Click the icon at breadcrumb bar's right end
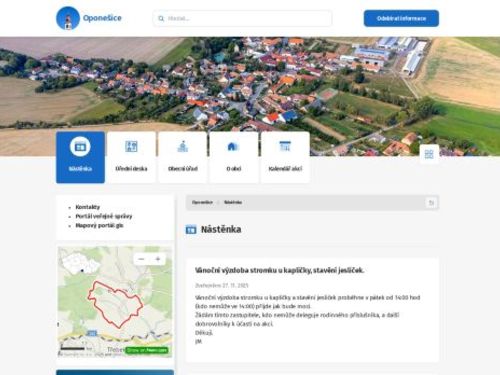The height and width of the screenshot is (375, 500). click(431, 203)
